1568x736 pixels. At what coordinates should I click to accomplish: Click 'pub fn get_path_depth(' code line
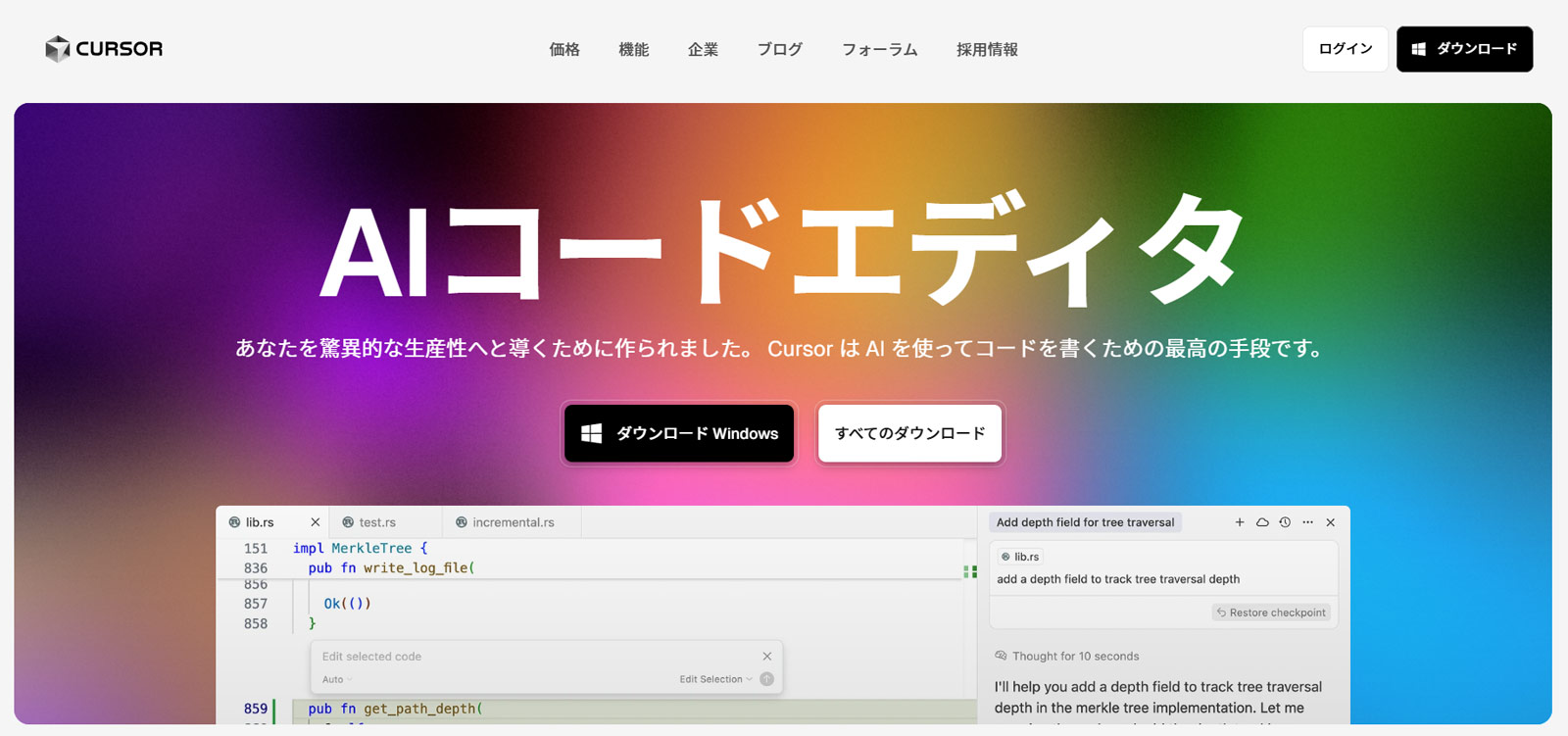pos(395,709)
